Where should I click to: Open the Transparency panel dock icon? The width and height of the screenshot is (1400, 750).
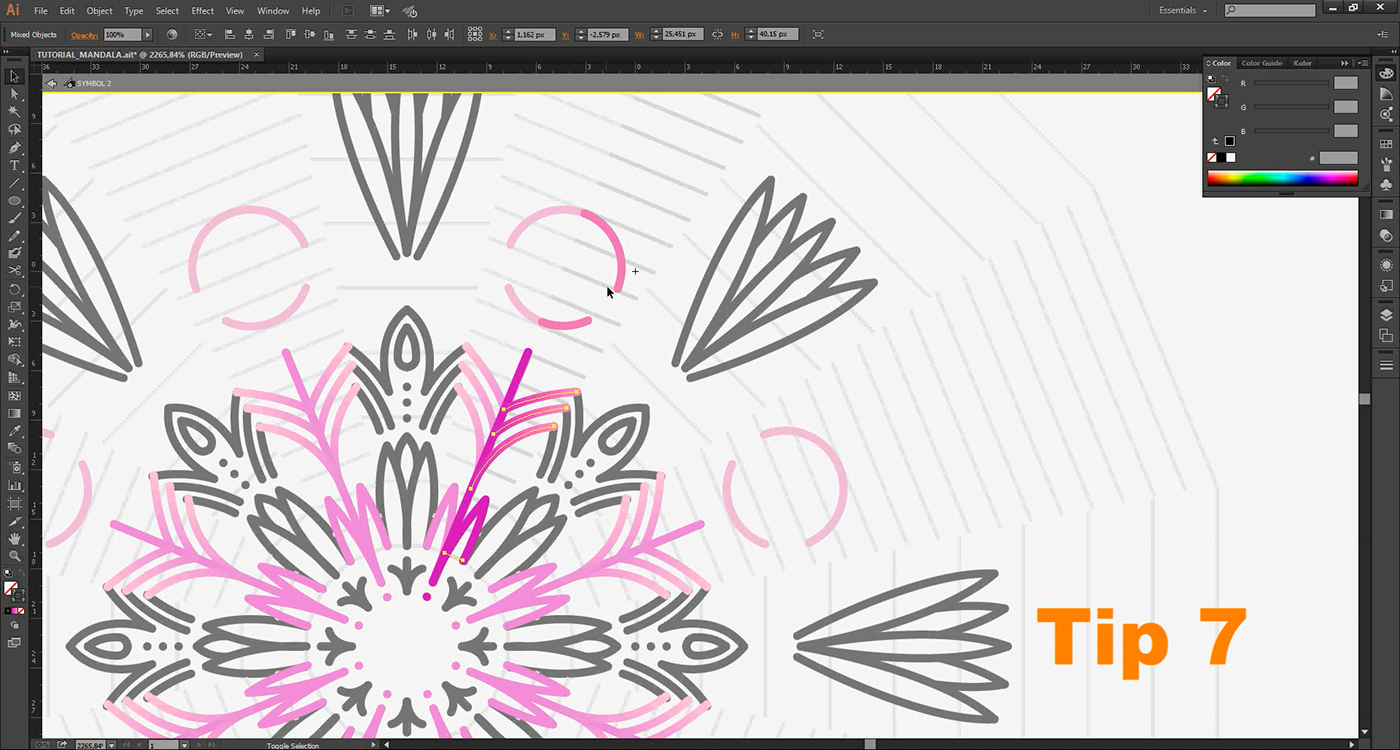coord(1386,236)
